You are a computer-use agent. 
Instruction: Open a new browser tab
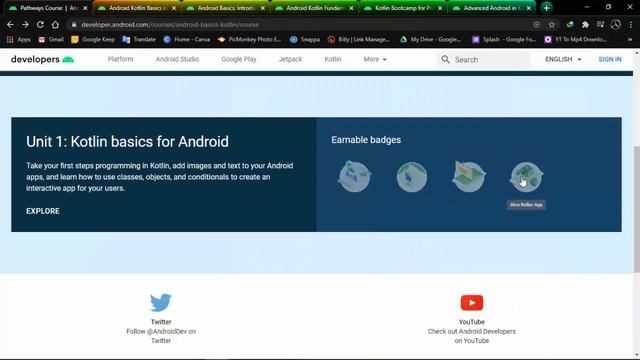click(x=546, y=8)
